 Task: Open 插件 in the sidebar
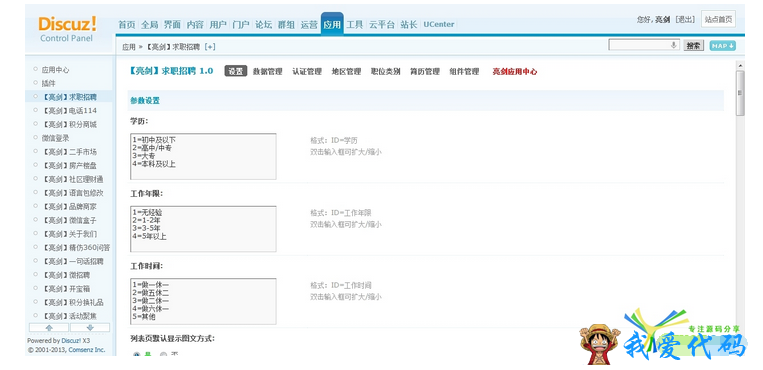coord(49,83)
